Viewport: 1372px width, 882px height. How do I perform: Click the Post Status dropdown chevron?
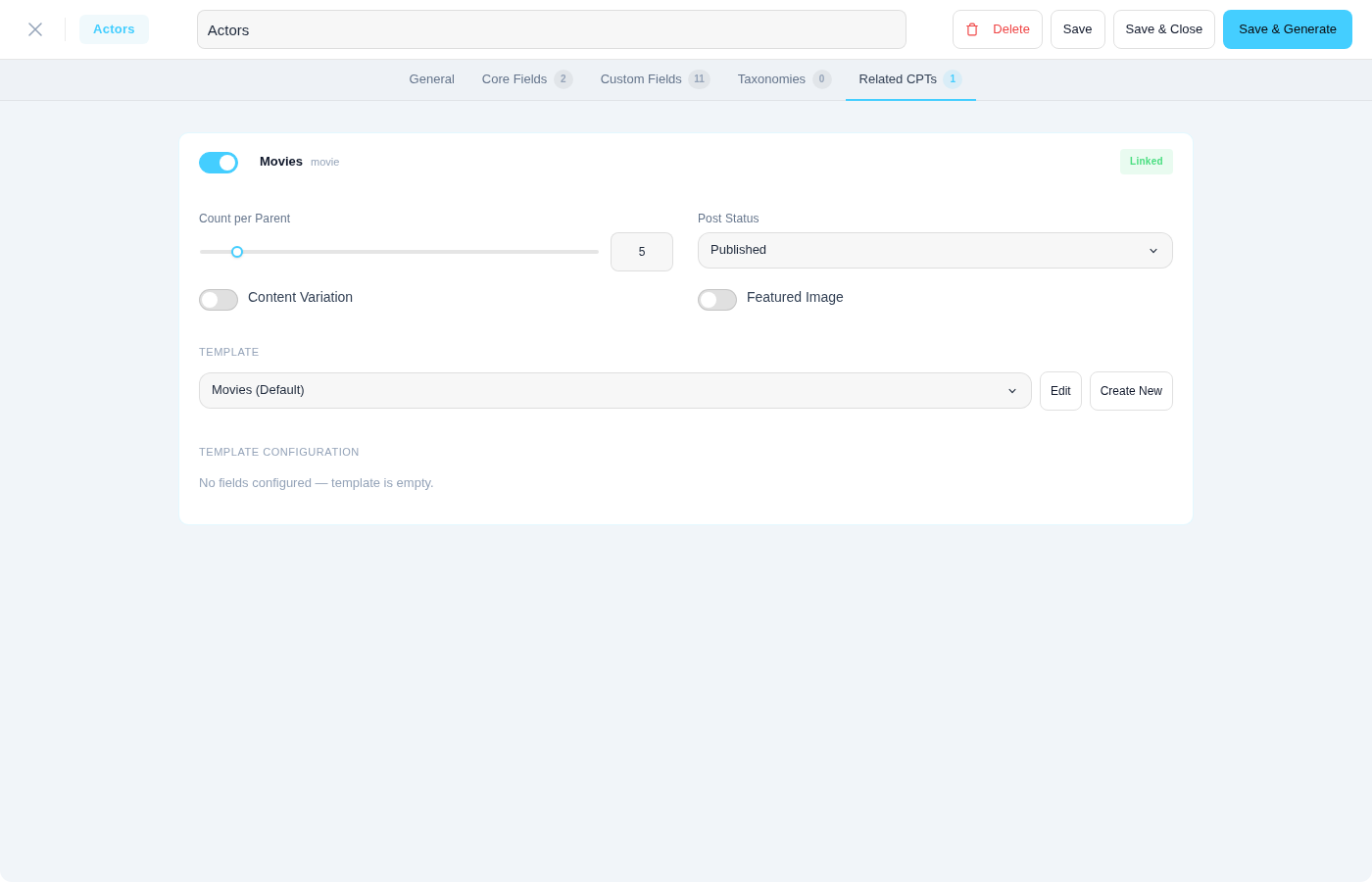coord(1153,250)
